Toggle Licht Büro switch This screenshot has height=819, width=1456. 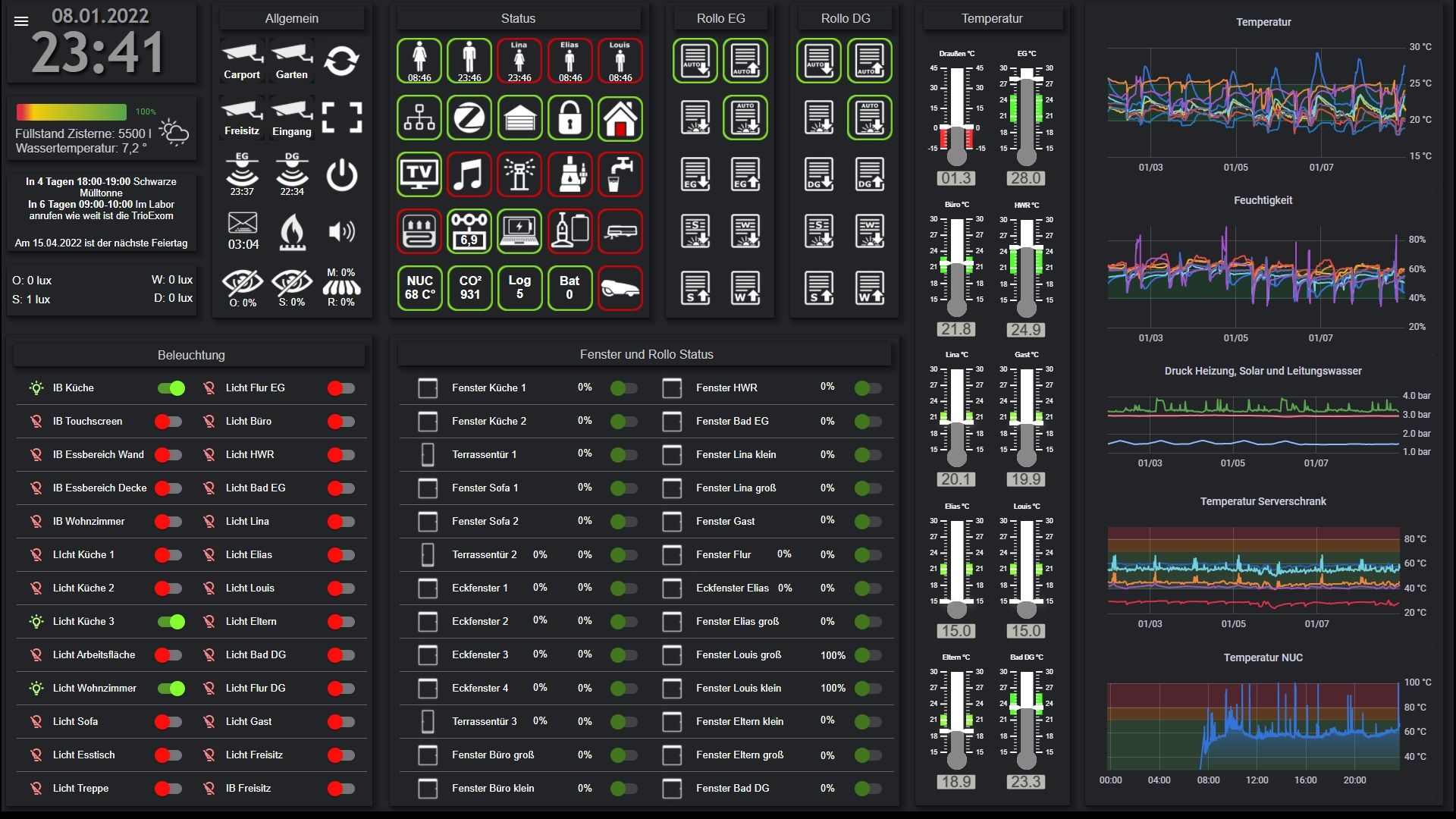point(341,422)
